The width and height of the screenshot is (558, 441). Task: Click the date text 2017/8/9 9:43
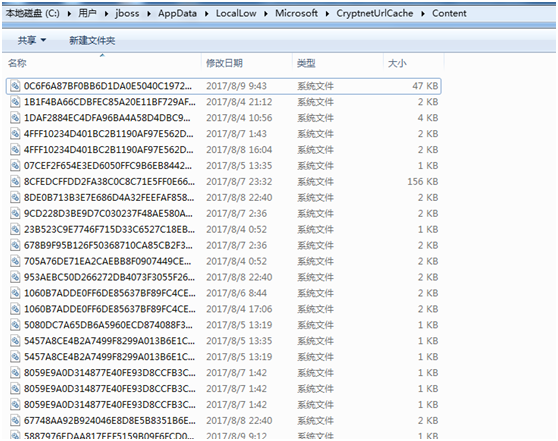(x=236, y=86)
